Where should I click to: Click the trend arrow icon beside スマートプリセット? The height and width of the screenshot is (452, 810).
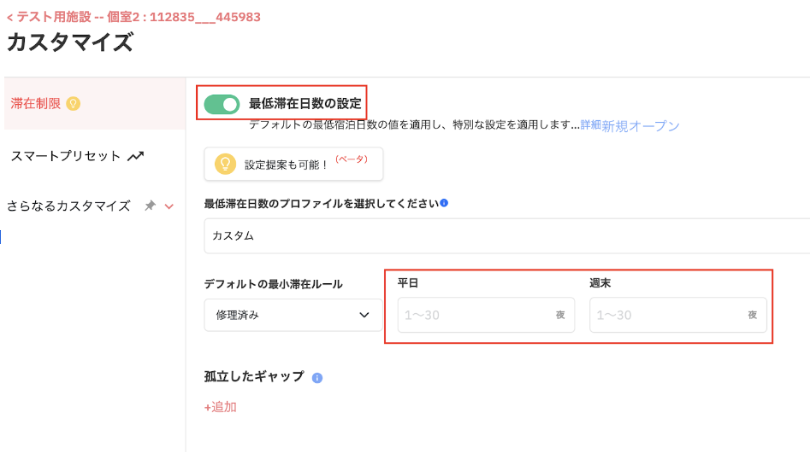136,156
